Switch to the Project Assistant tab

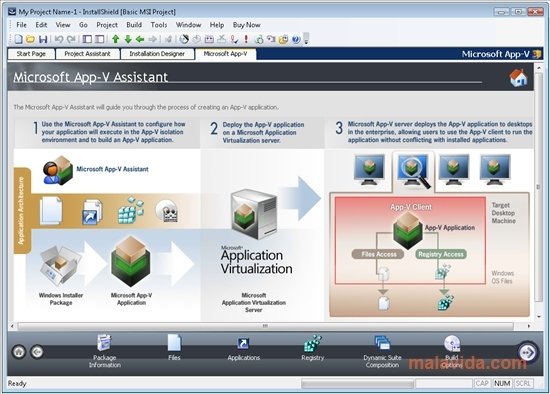tap(87, 54)
